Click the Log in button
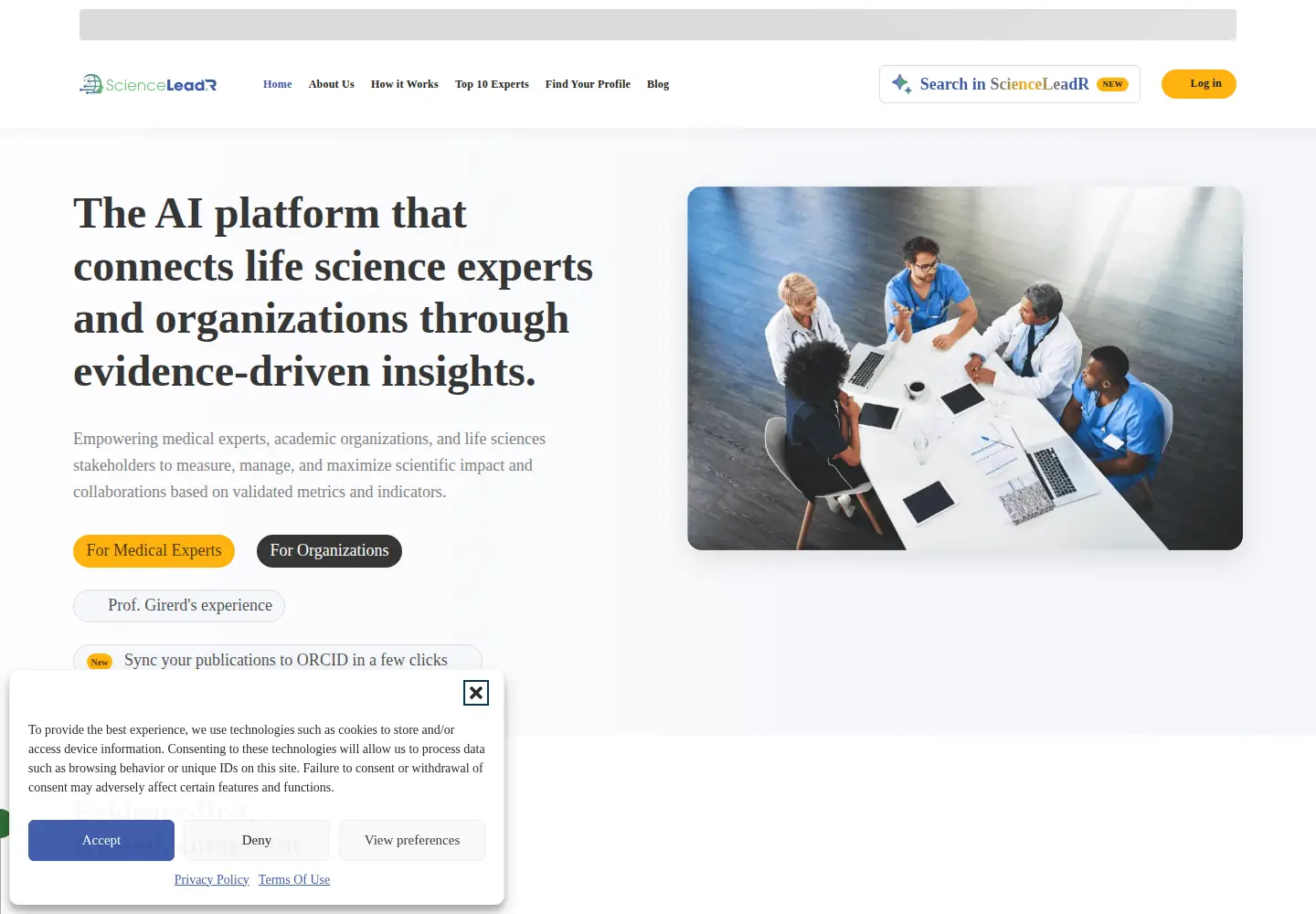The width and height of the screenshot is (1316, 914). click(x=1199, y=84)
